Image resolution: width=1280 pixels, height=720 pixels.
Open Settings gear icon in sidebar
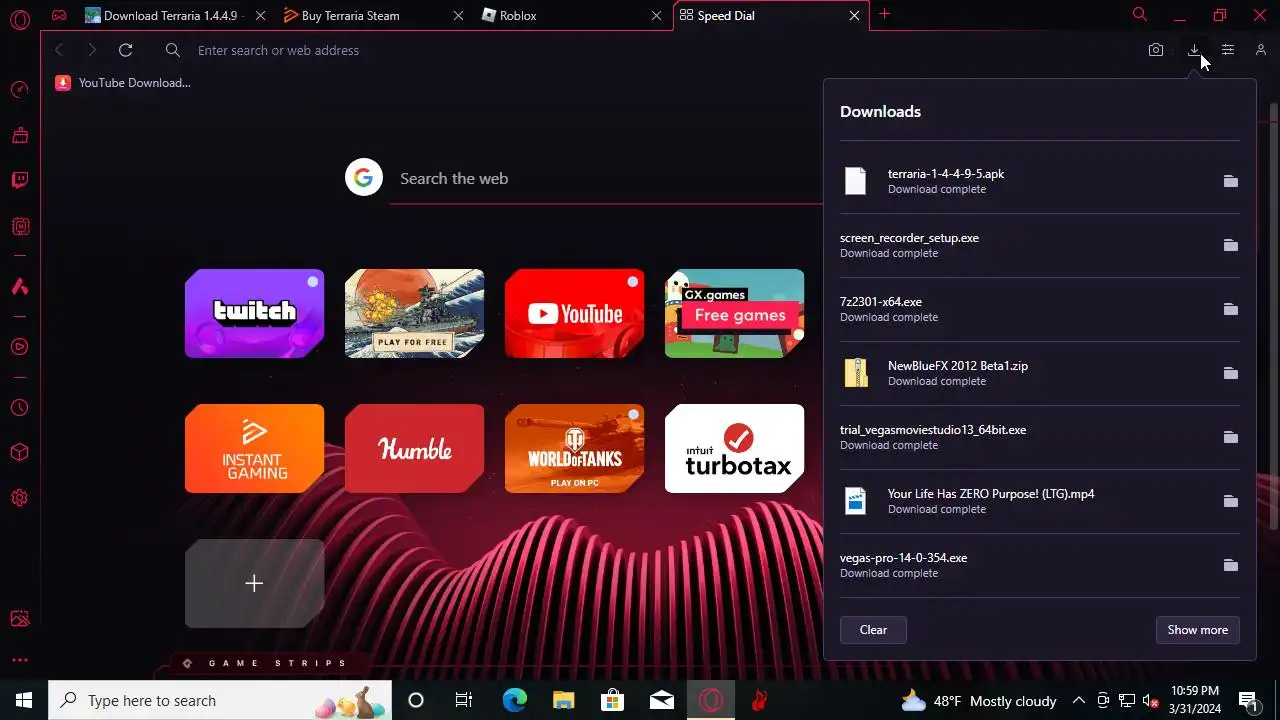19,498
